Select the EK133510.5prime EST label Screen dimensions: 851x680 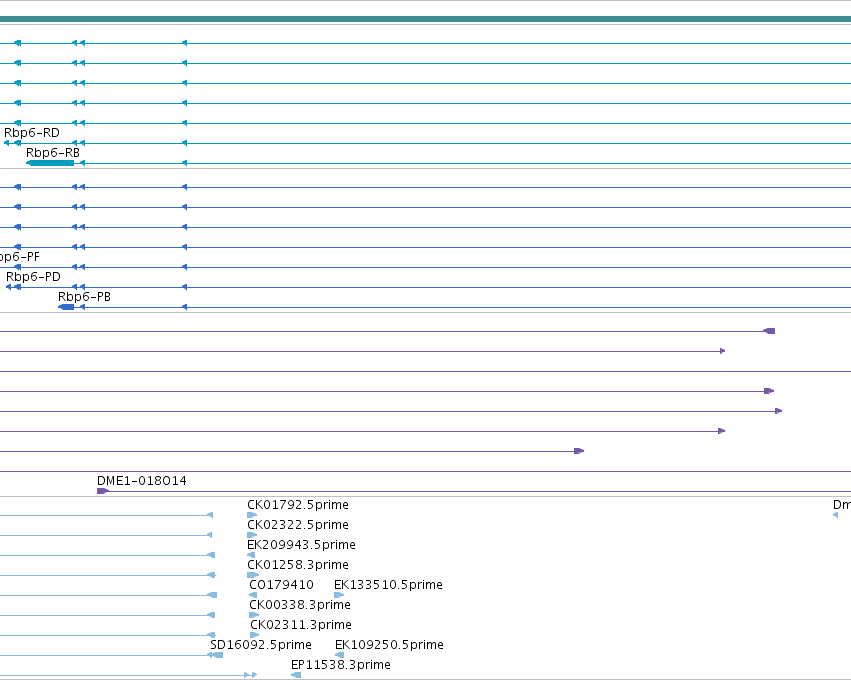pyautogui.click(x=388, y=585)
